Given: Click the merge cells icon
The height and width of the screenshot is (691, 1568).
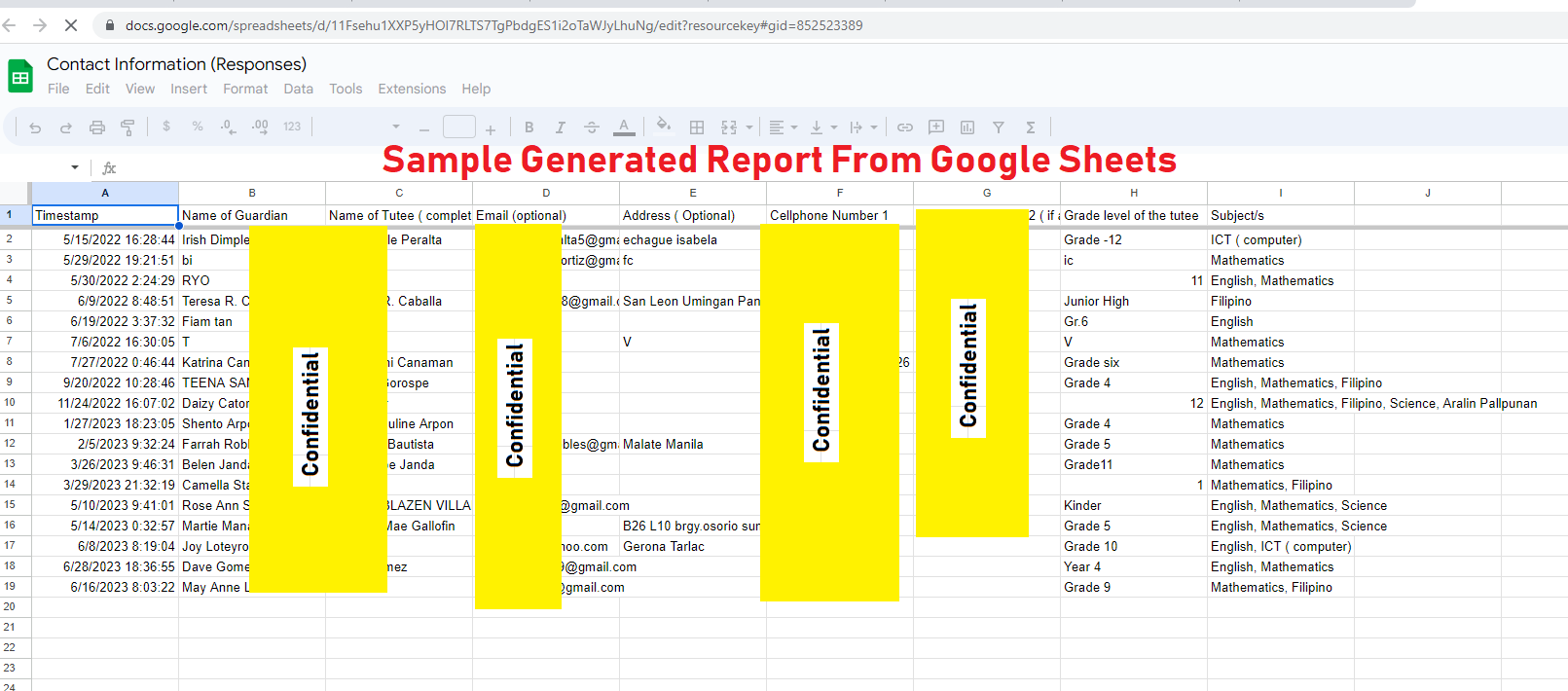Looking at the screenshot, I should tap(729, 127).
